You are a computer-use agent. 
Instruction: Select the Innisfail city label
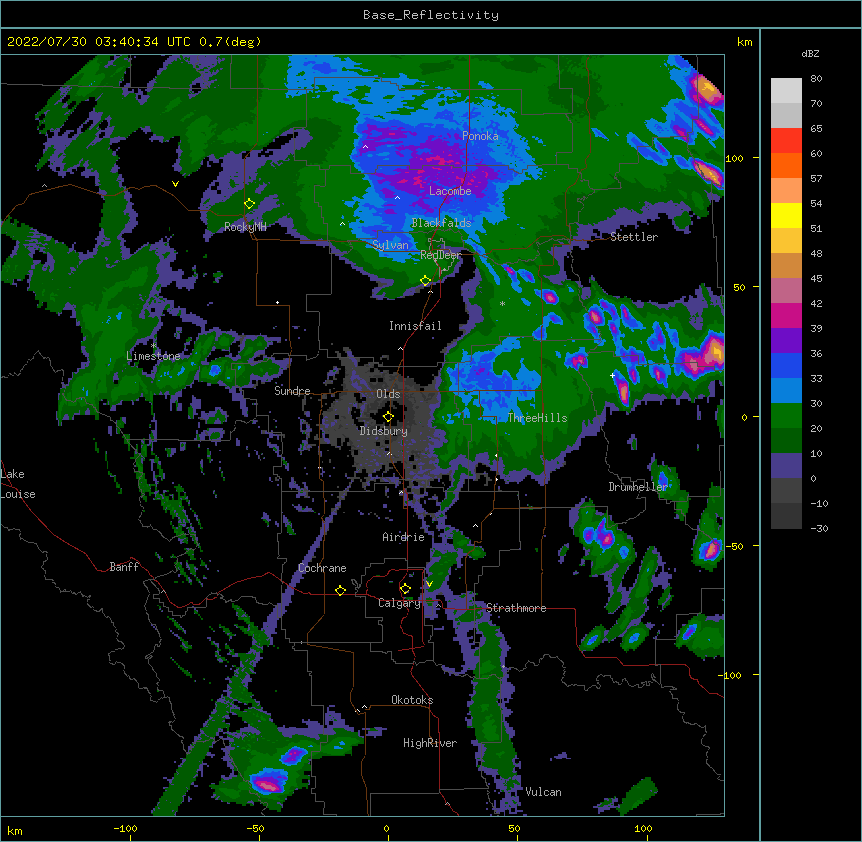(x=415, y=326)
